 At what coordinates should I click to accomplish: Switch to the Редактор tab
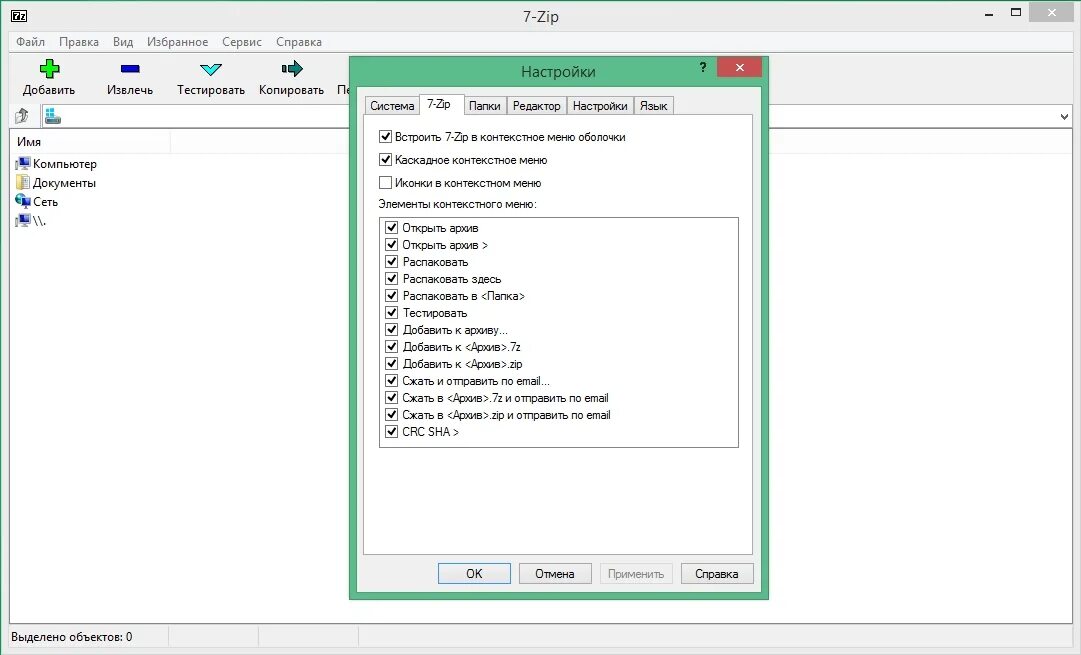(x=536, y=105)
